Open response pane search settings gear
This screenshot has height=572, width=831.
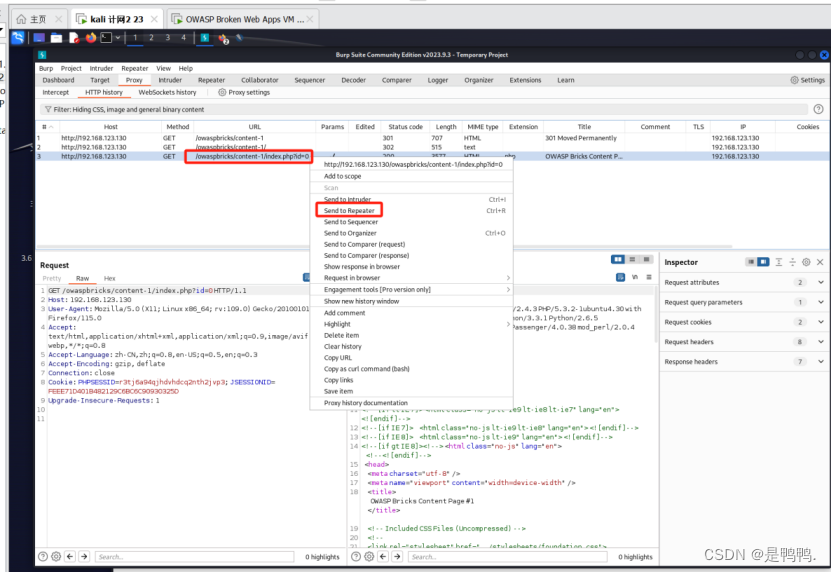(369, 557)
